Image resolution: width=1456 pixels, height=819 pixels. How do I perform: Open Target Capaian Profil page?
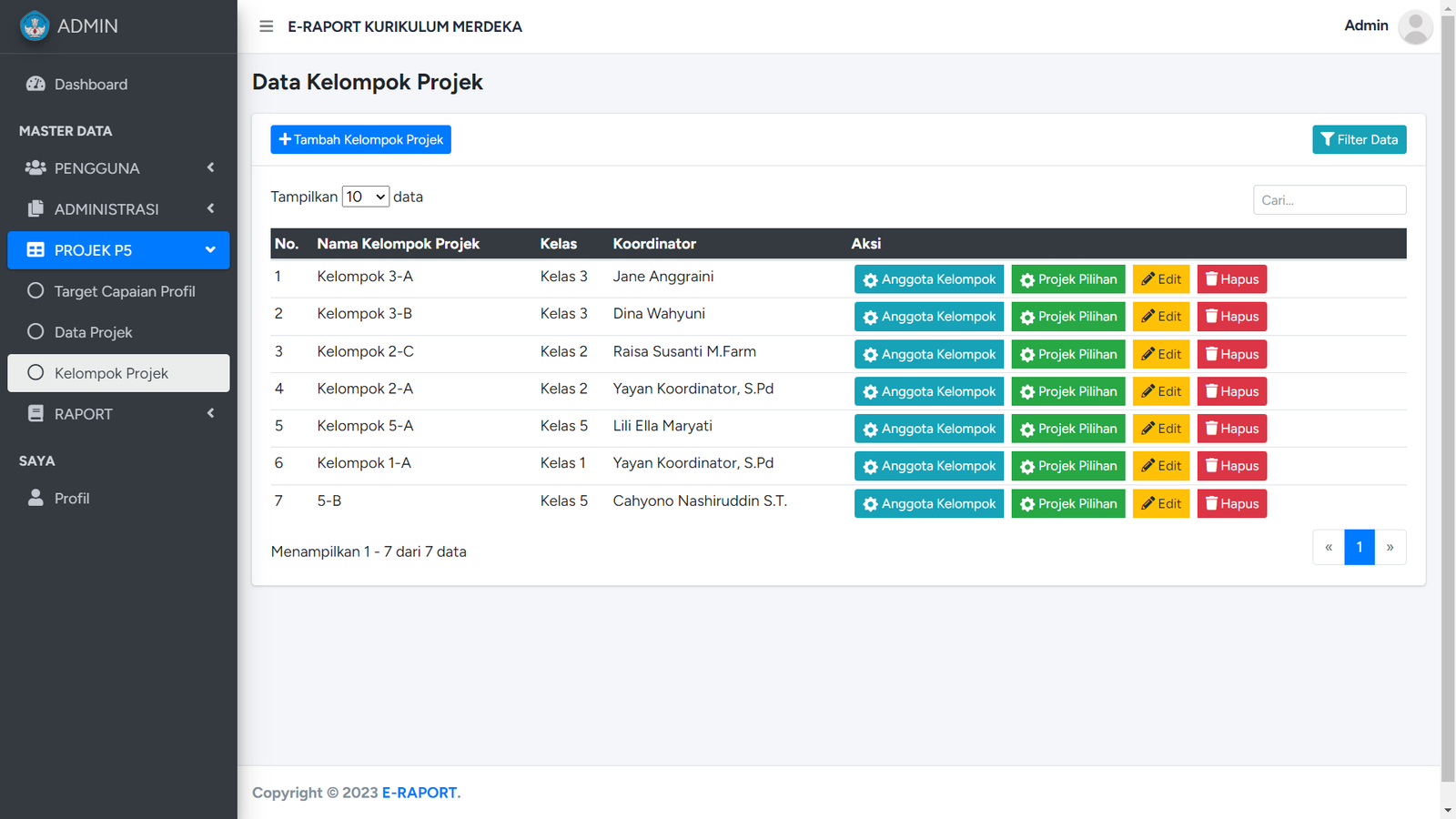[124, 291]
